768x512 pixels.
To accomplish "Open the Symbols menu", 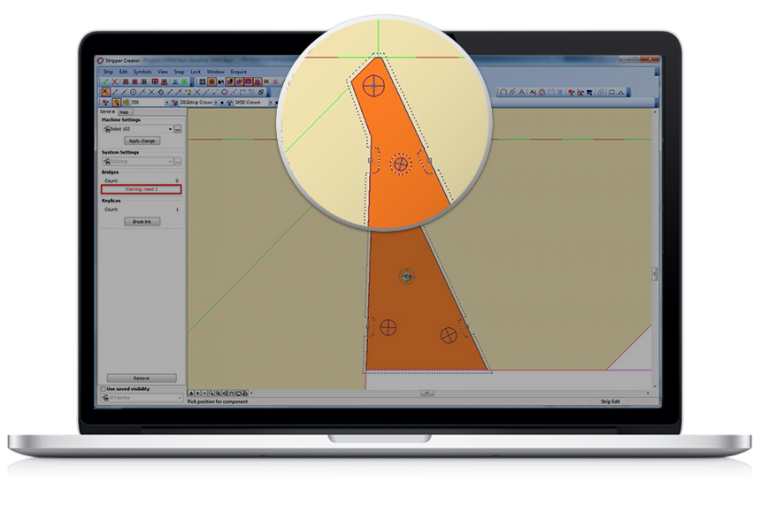I will click(143, 72).
